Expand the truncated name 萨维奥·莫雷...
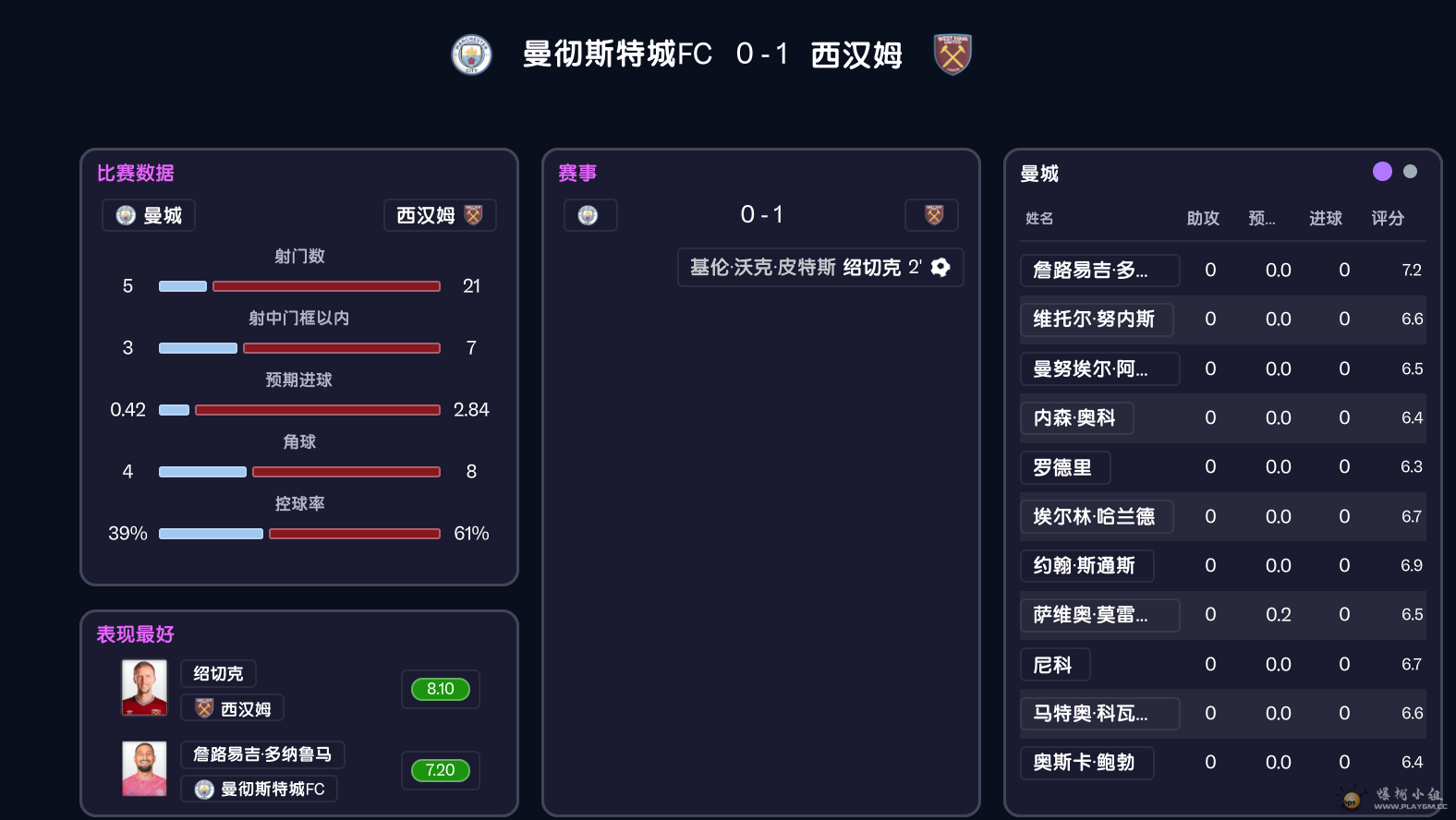The height and width of the screenshot is (820, 1456). [1099, 614]
